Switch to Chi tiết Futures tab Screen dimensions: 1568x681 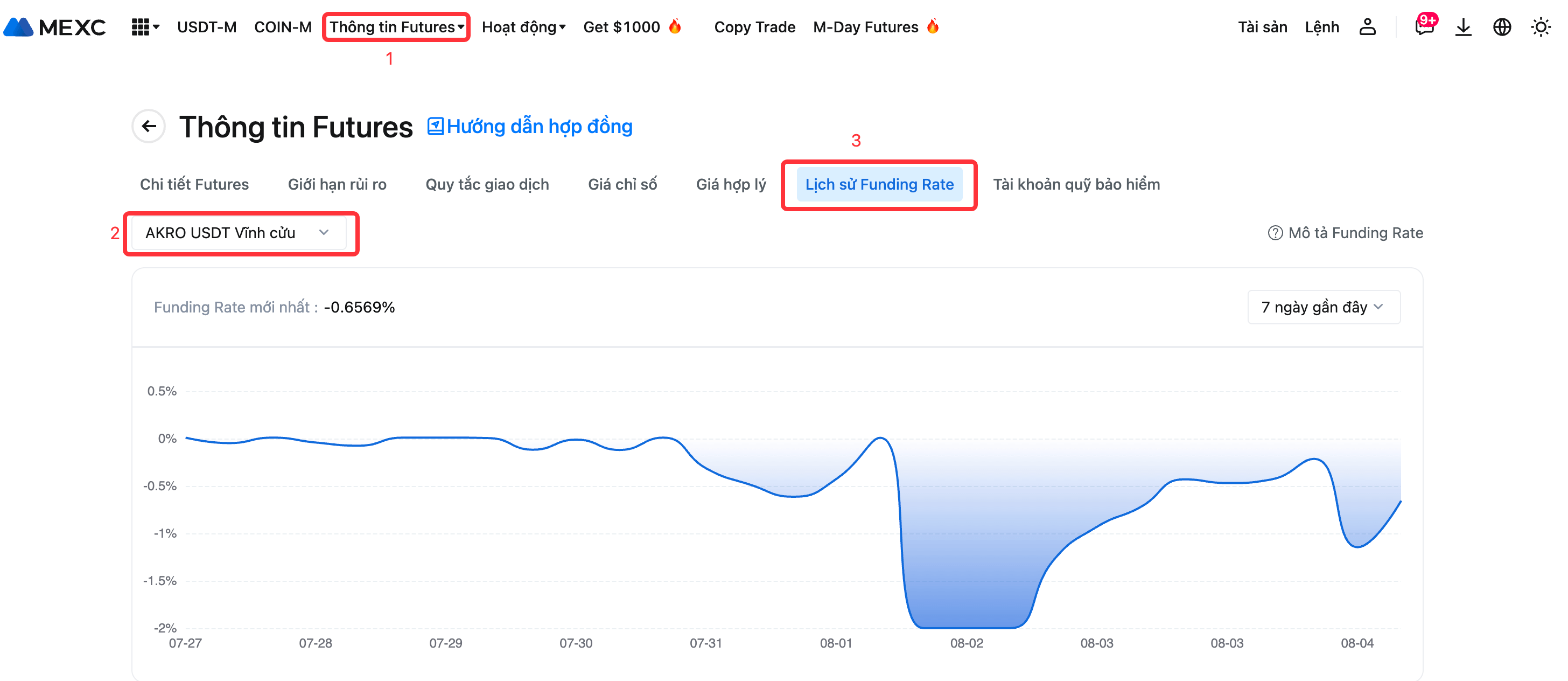(x=194, y=184)
